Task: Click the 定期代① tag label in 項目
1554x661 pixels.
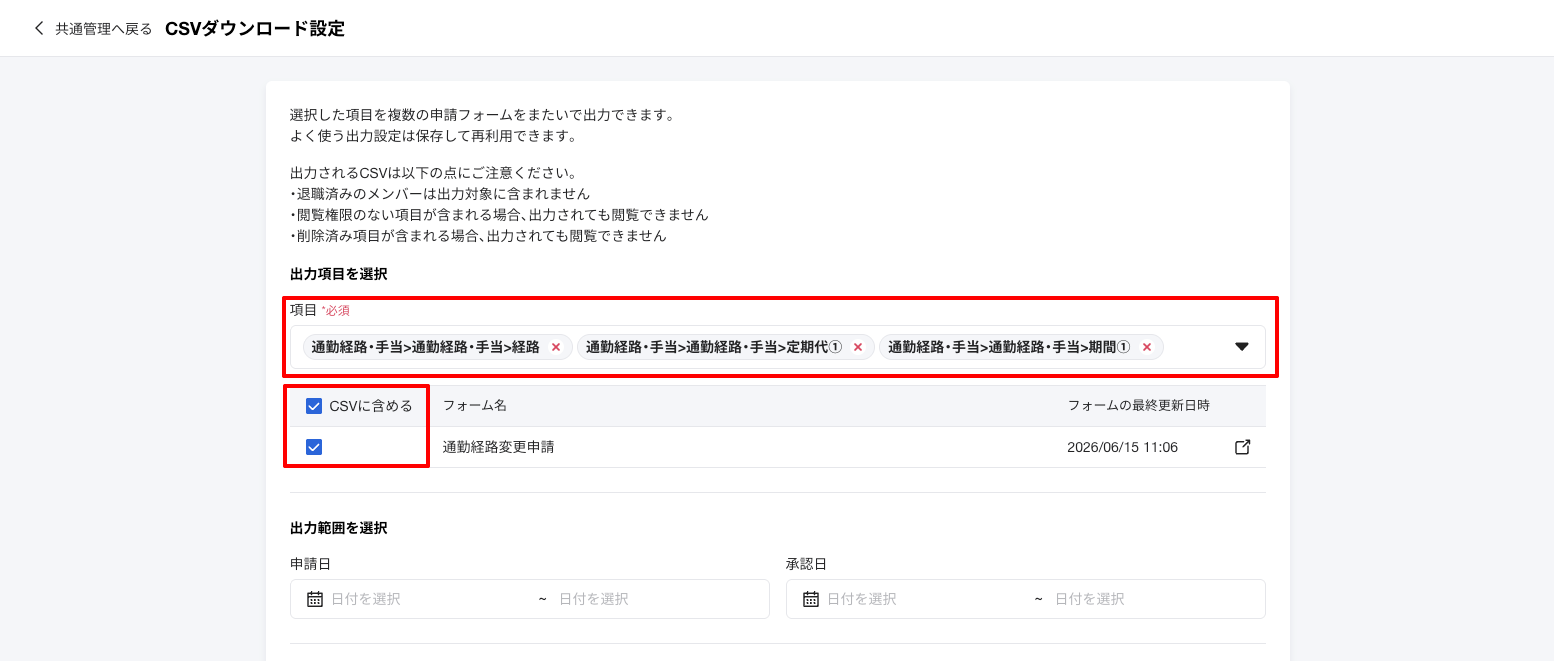Action: tap(714, 347)
